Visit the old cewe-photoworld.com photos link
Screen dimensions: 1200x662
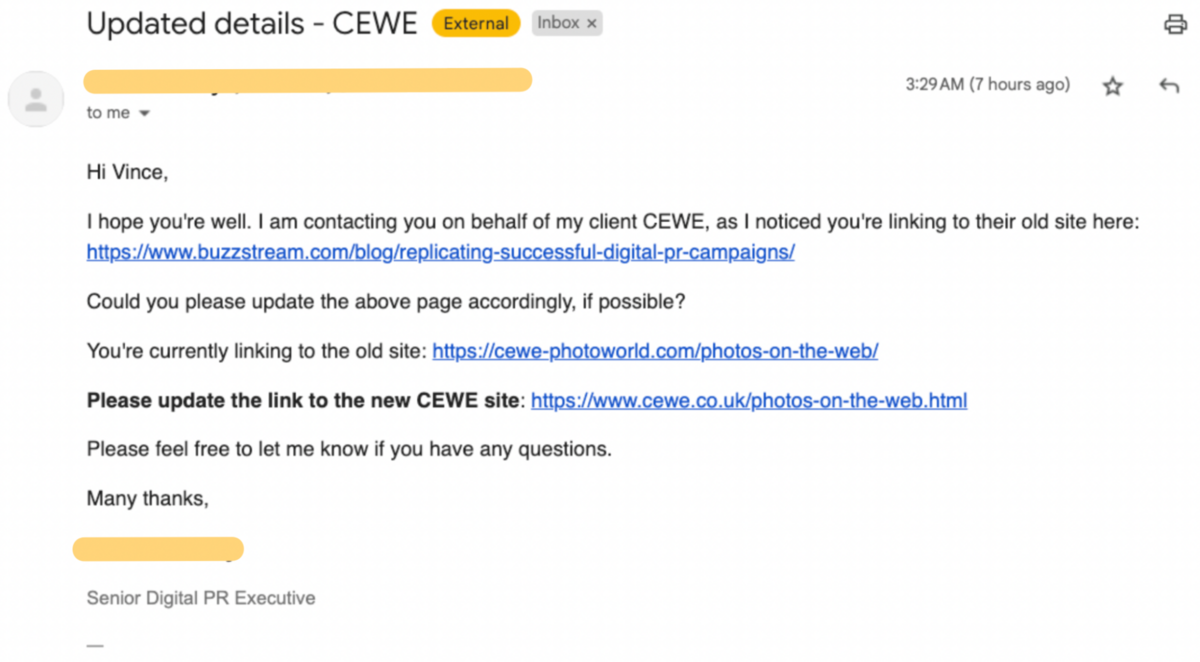655,351
